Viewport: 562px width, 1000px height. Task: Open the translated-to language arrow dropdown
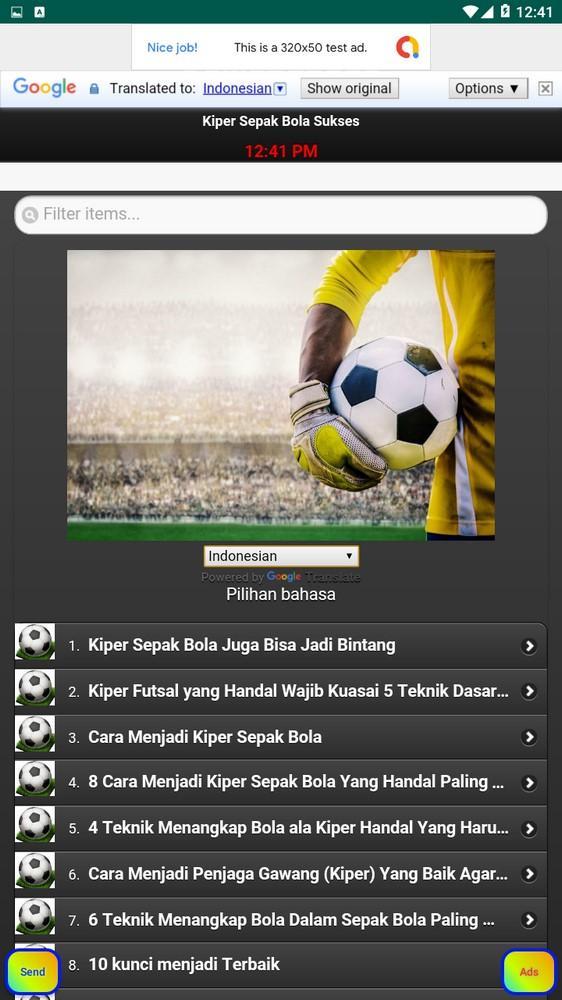point(280,89)
